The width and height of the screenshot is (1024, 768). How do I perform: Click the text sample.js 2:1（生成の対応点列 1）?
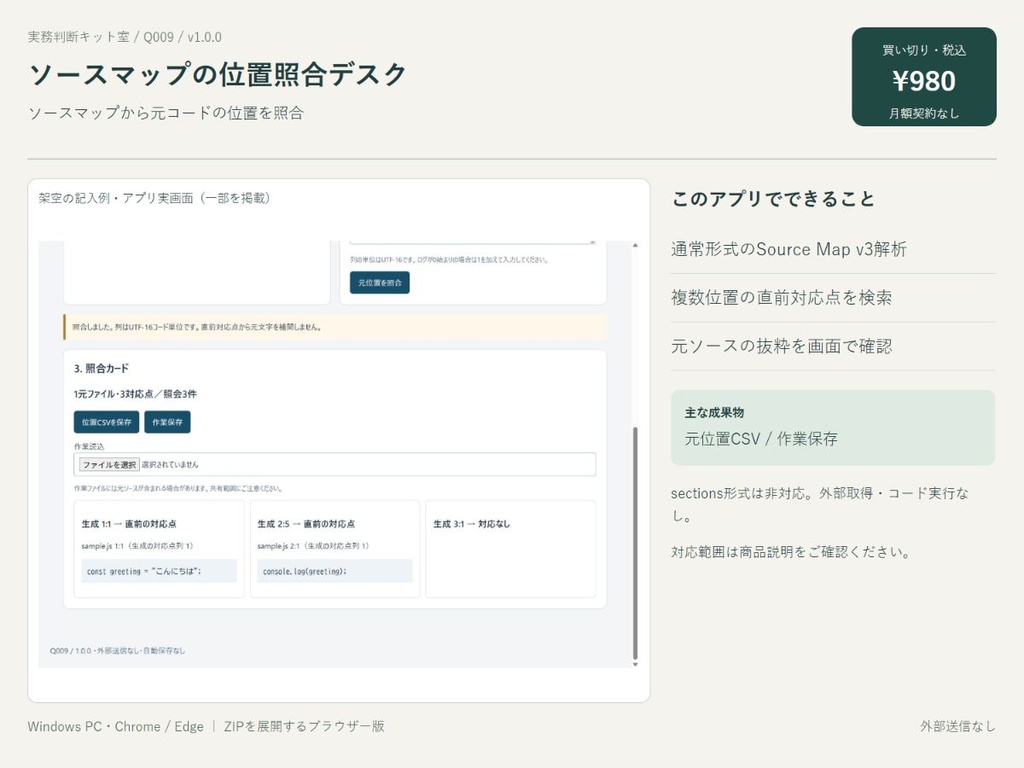pos(313,546)
